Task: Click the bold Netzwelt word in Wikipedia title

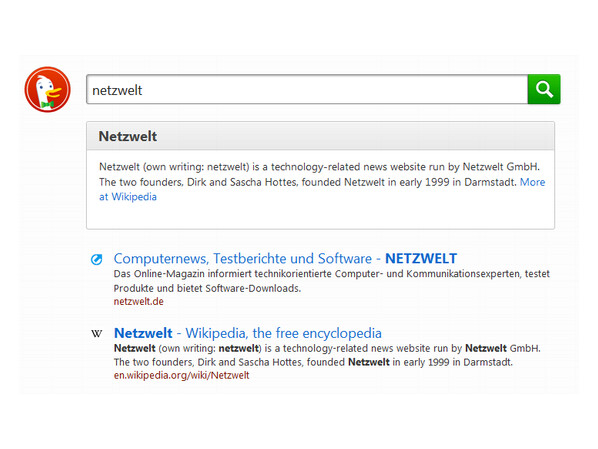Action: pyautogui.click(x=143, y=333)
